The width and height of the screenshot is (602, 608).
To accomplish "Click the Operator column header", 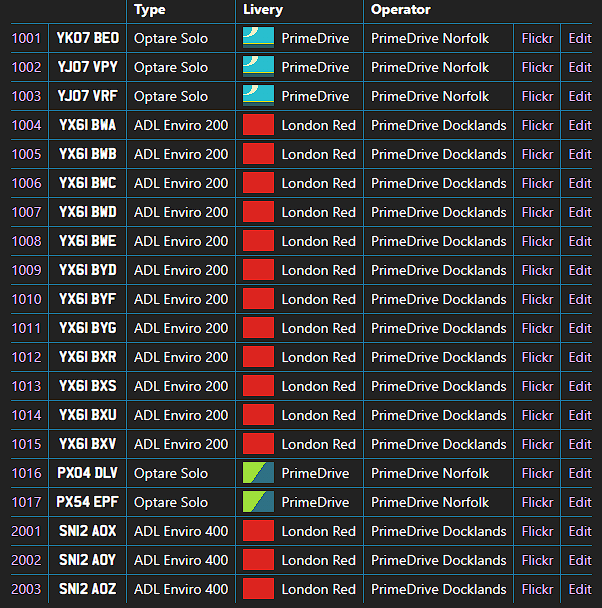I will tap(400, 9).
